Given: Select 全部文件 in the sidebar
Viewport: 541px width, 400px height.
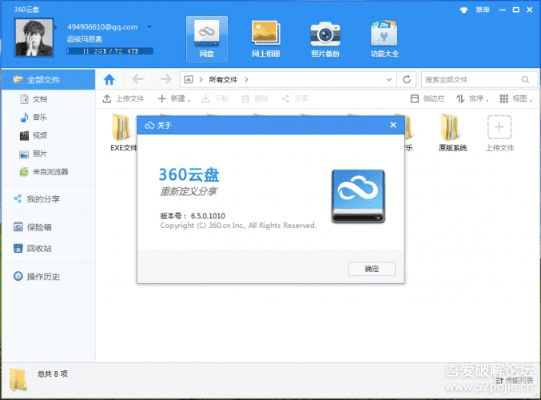Looking at the screenshot, I should click(x=48, y=80).
